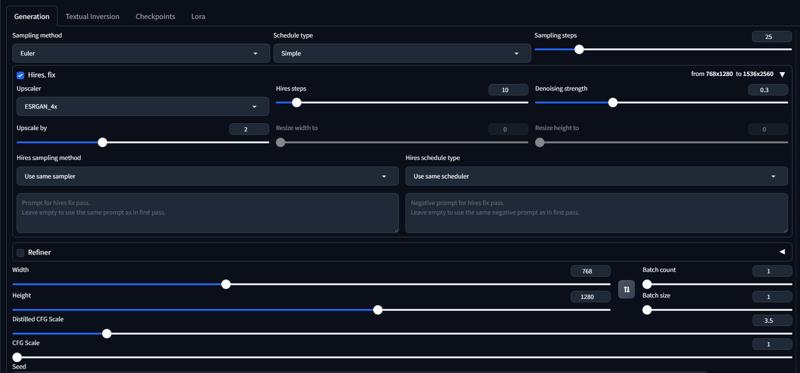Open the Hires sampling method dropdown

point(208,176)
